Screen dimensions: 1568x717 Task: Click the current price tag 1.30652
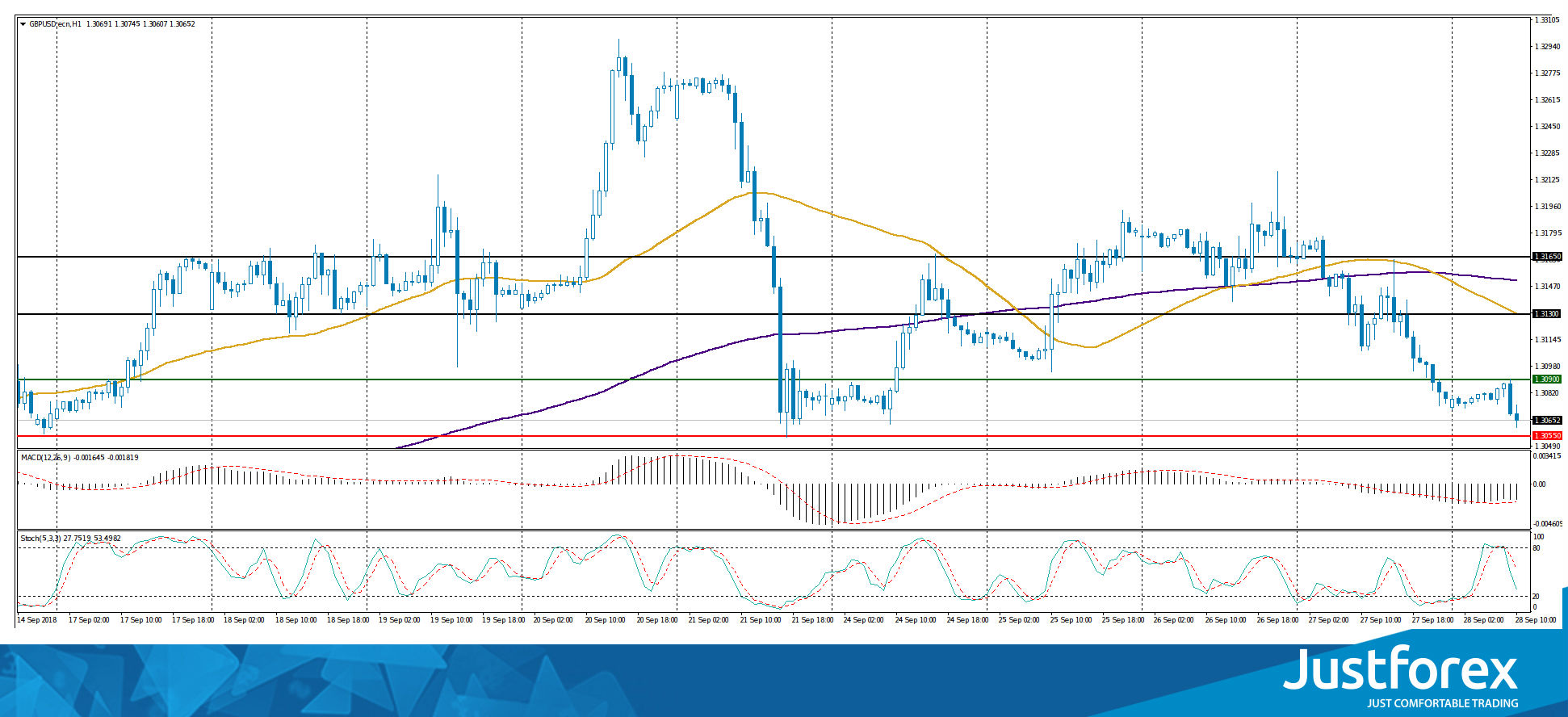click(1547, 421)
